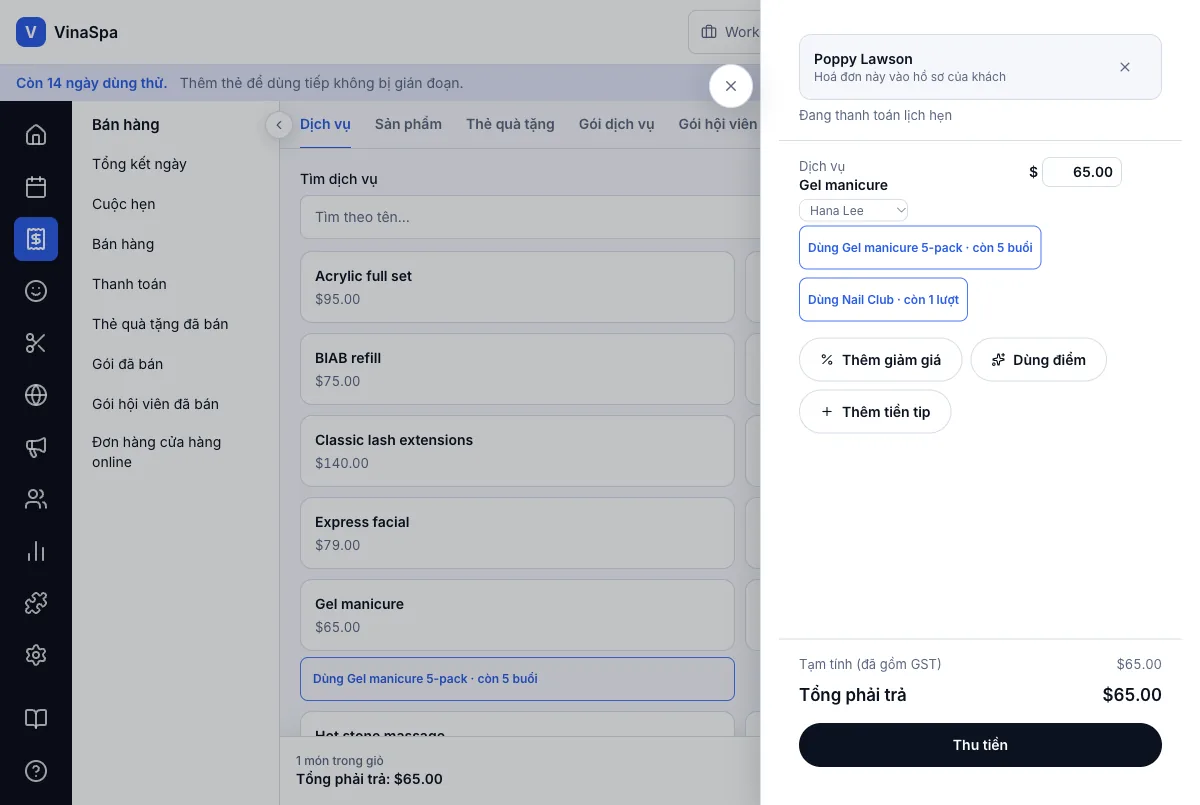Open the customers smiley face icon
This screenshot has width=1200, height=805.
pyautogui.click(x=36, y=291)
